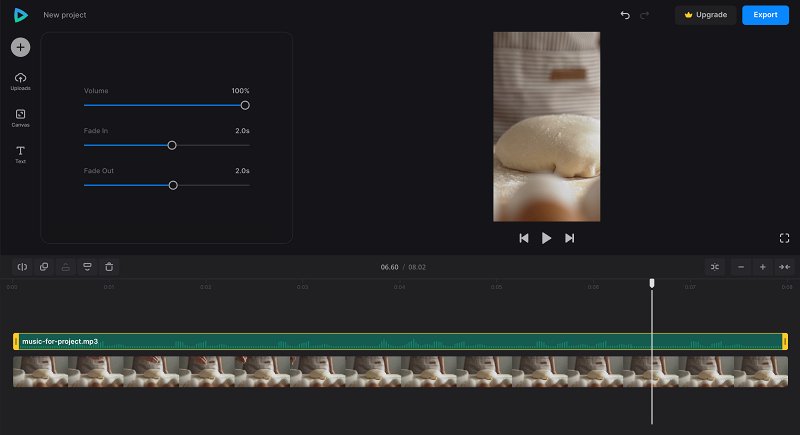
Task: Click the left trim handle of audio clip
Action: pos(16,341)
